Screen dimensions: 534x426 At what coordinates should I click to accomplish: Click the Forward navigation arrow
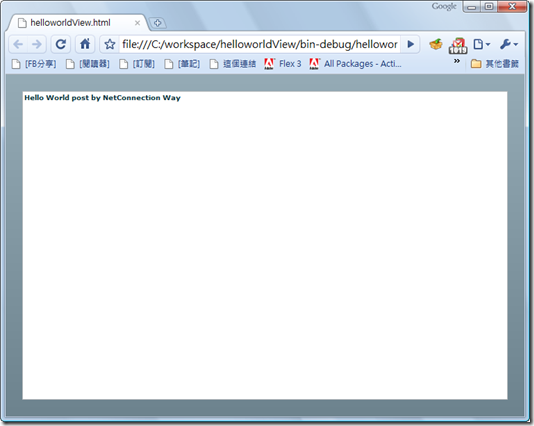(x=36, y=44)
